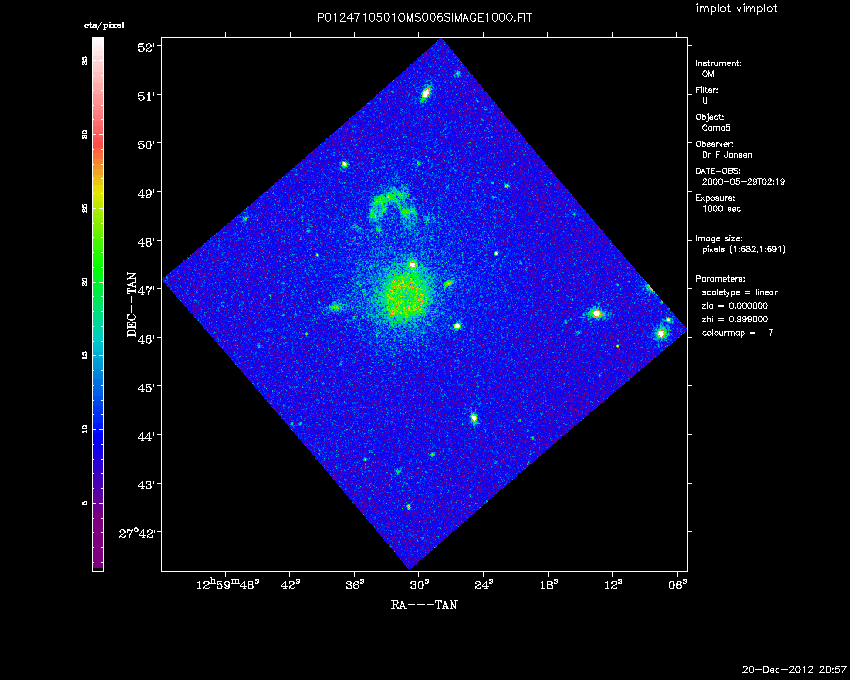Click the 36s right ascension label
Screen dimensions: 850x680
356,585
